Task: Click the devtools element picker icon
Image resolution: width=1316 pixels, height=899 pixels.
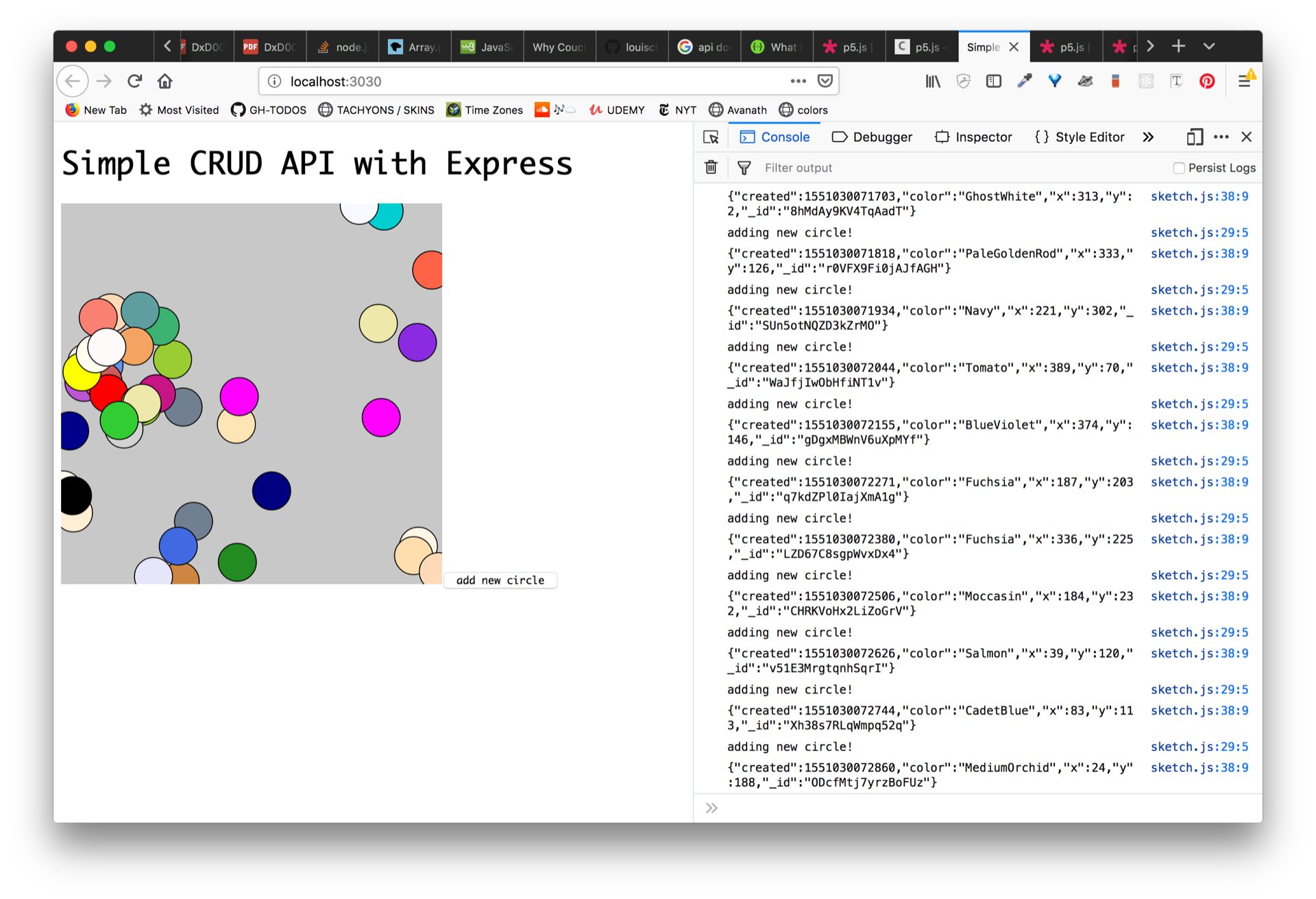Action: (x=711, y=137)
